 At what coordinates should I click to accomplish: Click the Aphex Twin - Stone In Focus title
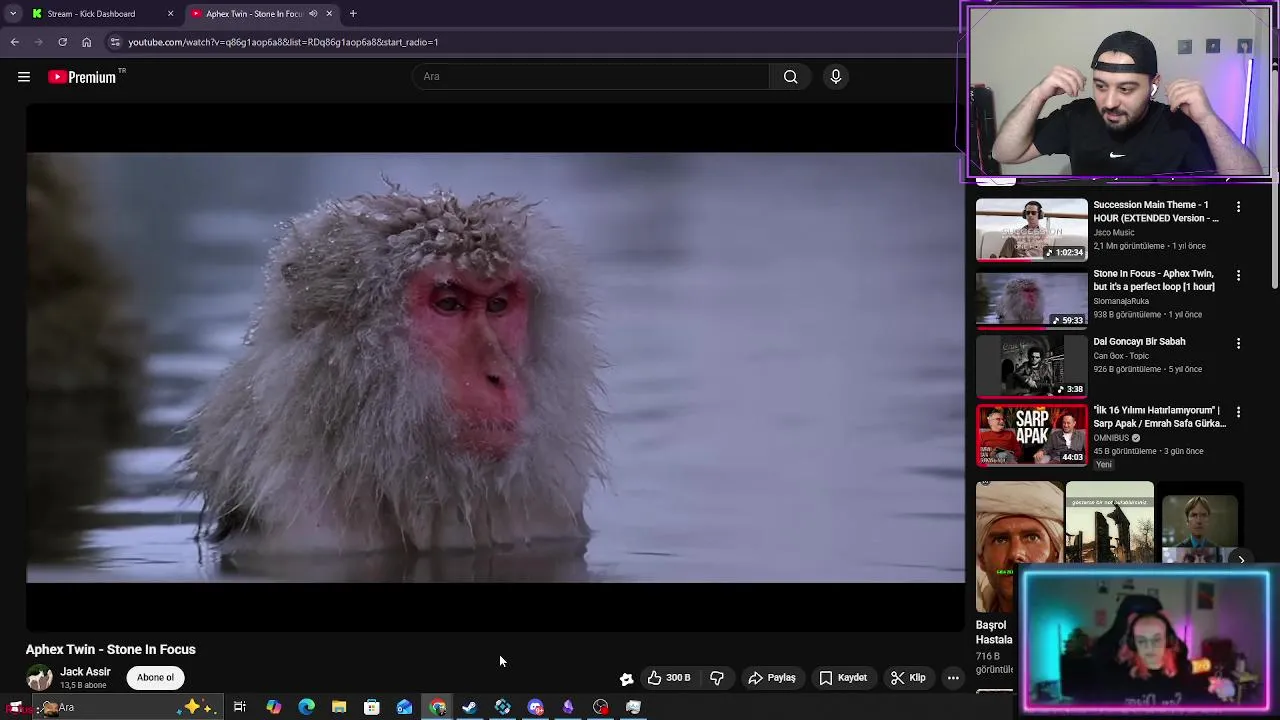[x=111, y=650]
